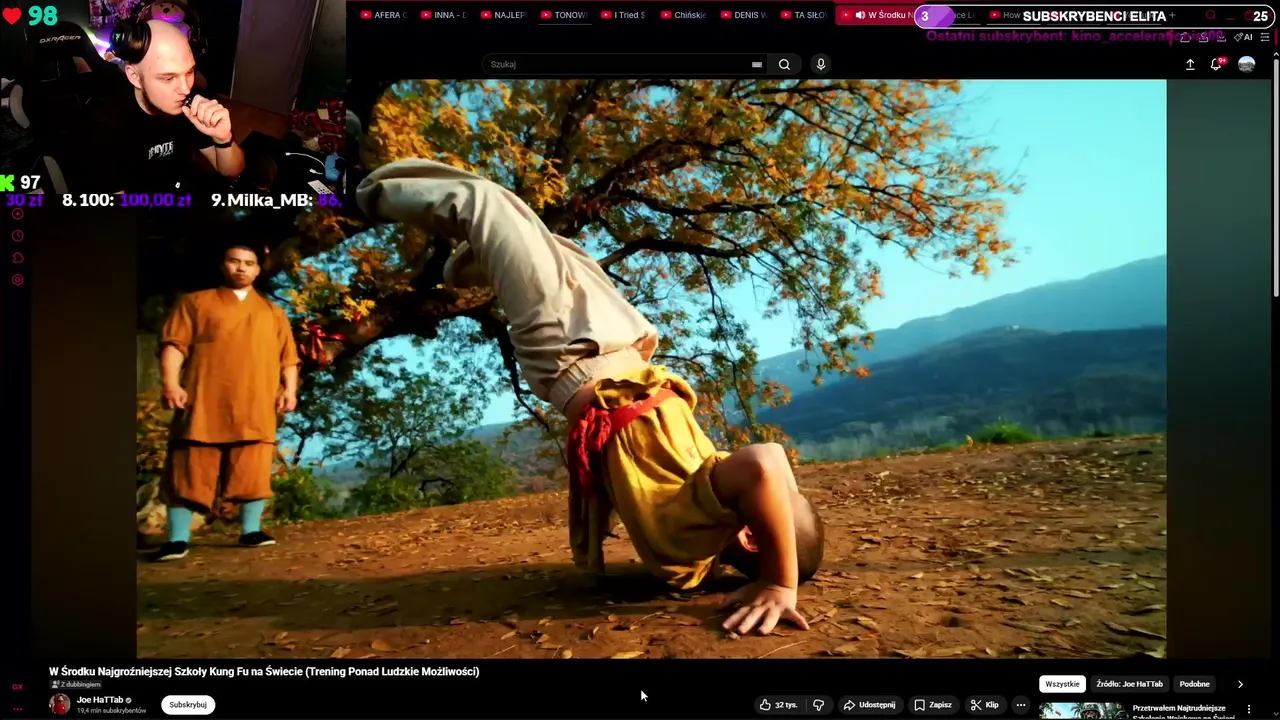Screen dimensions: 1280x720
Task: Click the 'Z dubbingiem' label
Action: [x=76, y=684]
